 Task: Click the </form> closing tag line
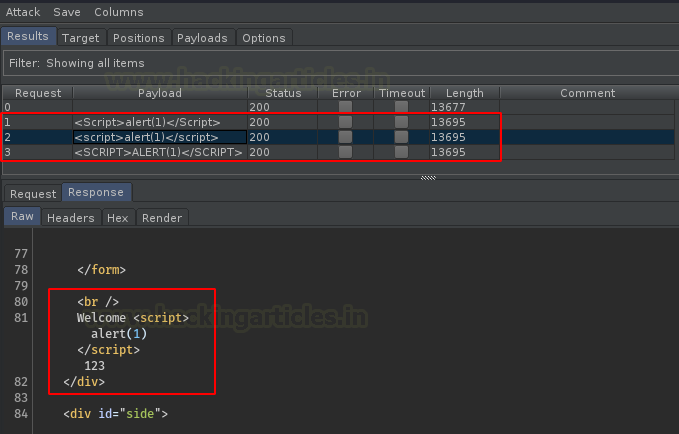pos(102,270)
